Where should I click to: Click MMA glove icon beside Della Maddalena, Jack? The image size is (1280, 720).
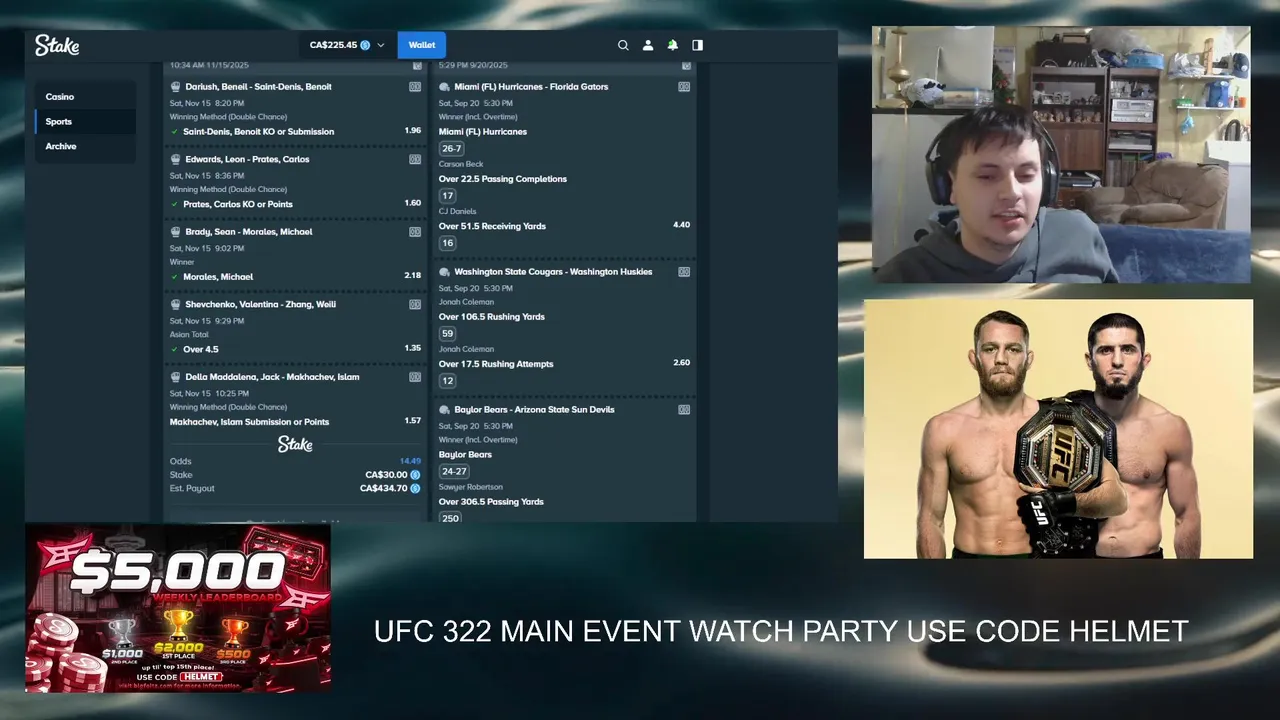pos(175,377)
